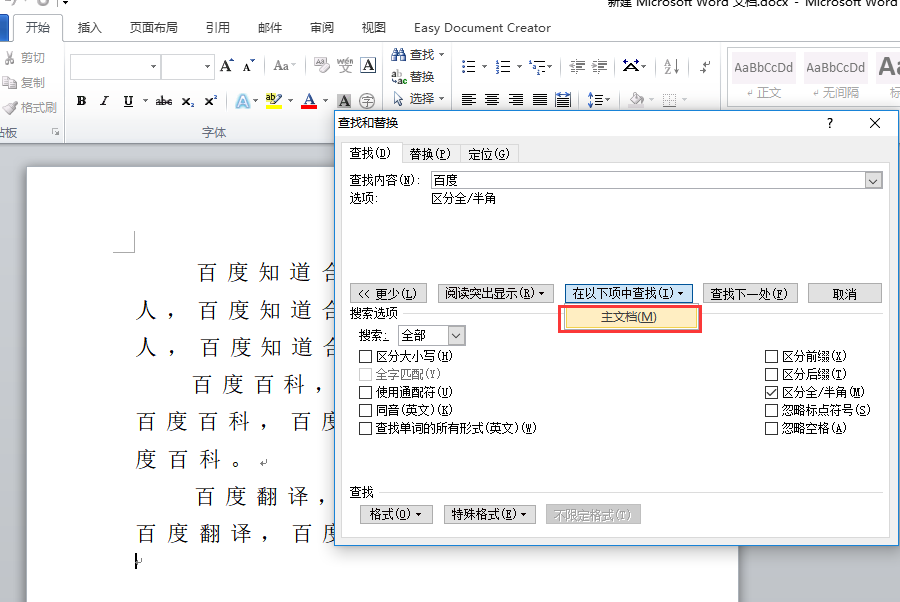Image resolution: width=900 pixels, height=602 pixels.
Task: Switch to 替换(P) tab in dialog
Action: (430, 154)
